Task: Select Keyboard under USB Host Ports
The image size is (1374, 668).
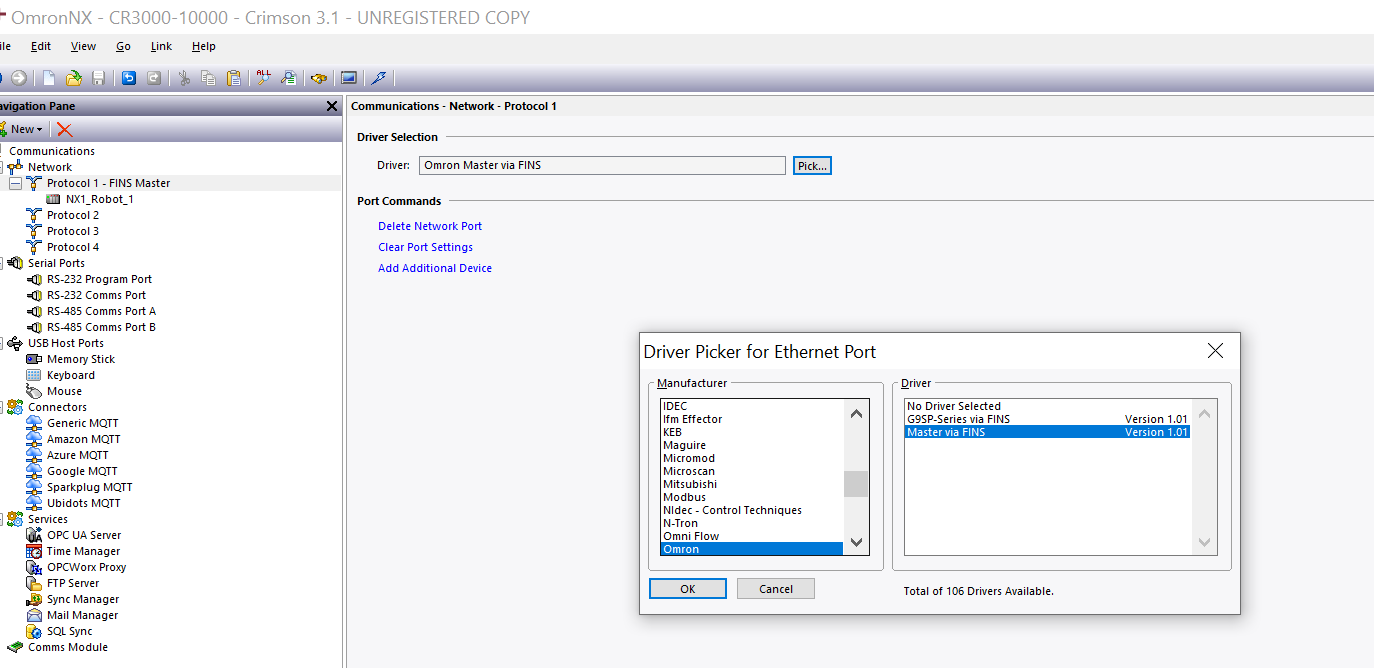Action: coord(71,375)
